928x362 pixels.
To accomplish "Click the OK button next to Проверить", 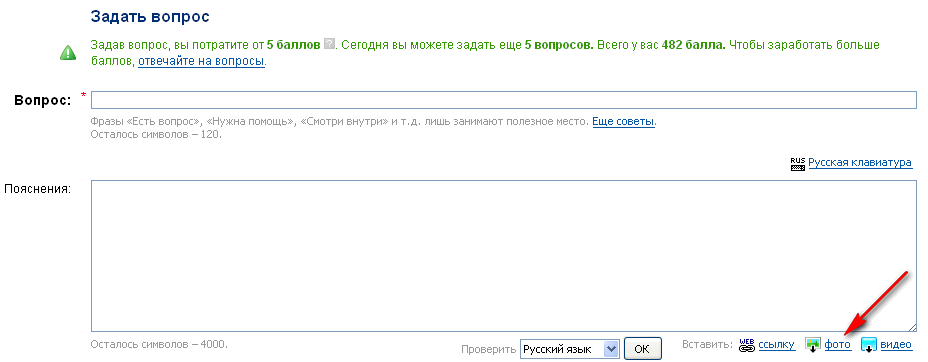I will (642, 349).
